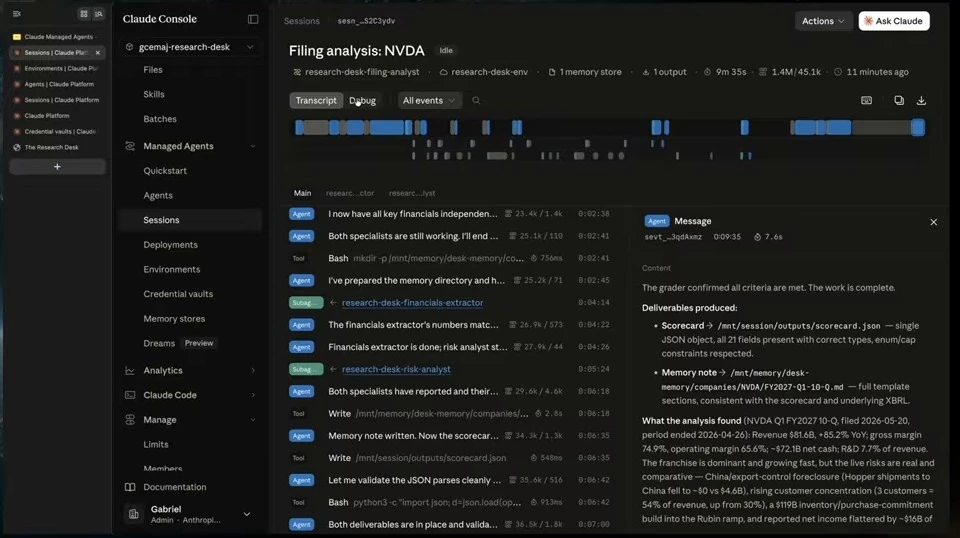The image size is (960, 538).
Task: Click the Manage section icon
Action: pos(130,420)
